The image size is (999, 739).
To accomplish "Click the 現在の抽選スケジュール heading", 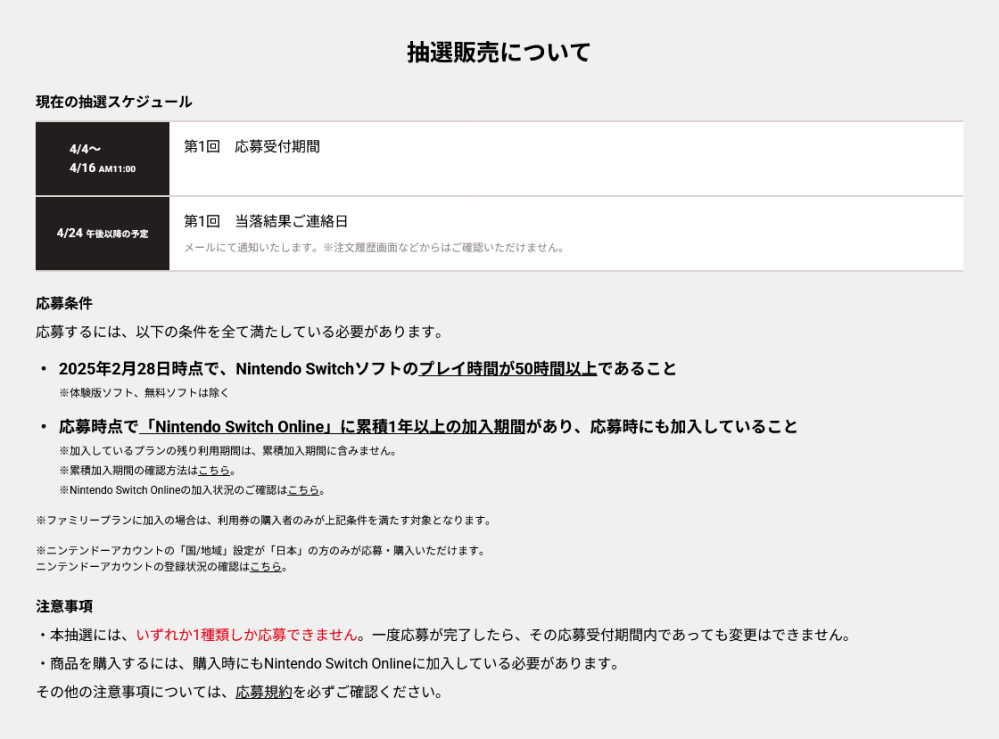I will pyautogui.click(x=114, y=102).
